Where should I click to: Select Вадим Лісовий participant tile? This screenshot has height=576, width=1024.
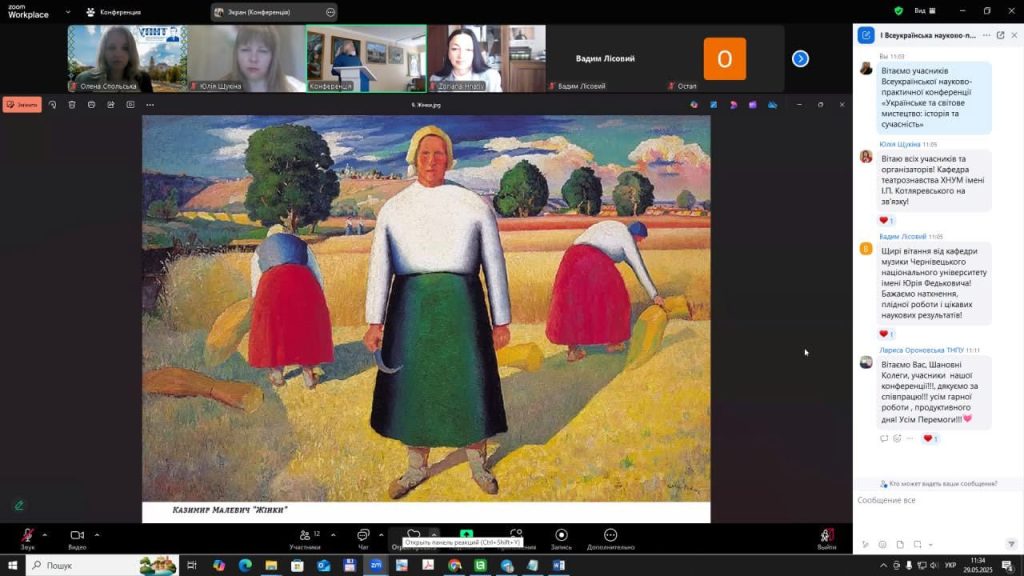click(605, 58)
